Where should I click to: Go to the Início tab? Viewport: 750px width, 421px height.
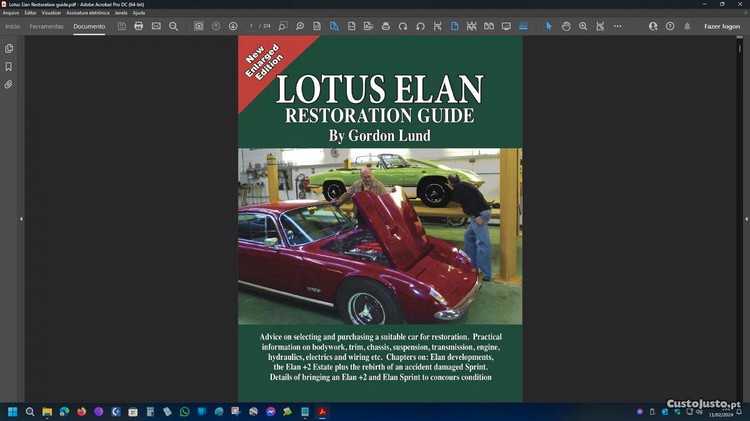point(12,26)
